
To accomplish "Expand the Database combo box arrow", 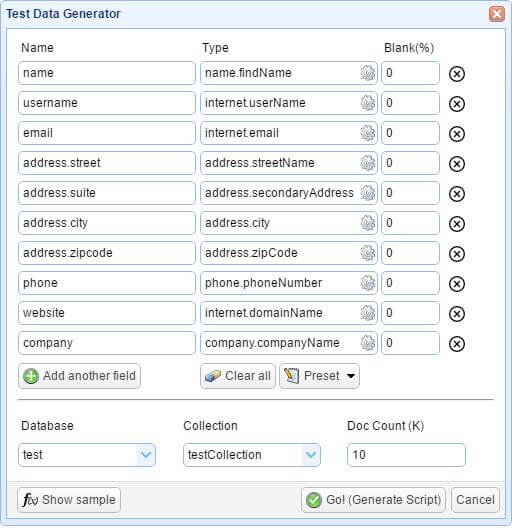I will click(146, 455).
